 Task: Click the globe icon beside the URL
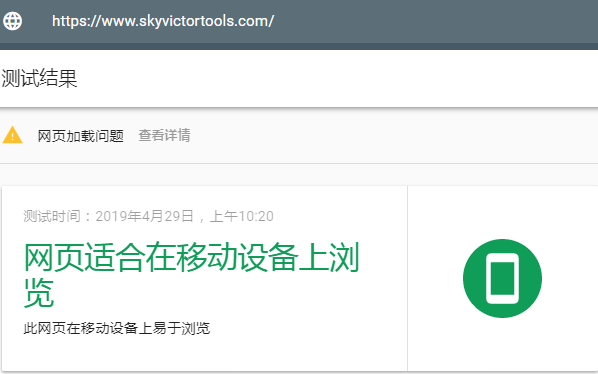tap(13, 21)
